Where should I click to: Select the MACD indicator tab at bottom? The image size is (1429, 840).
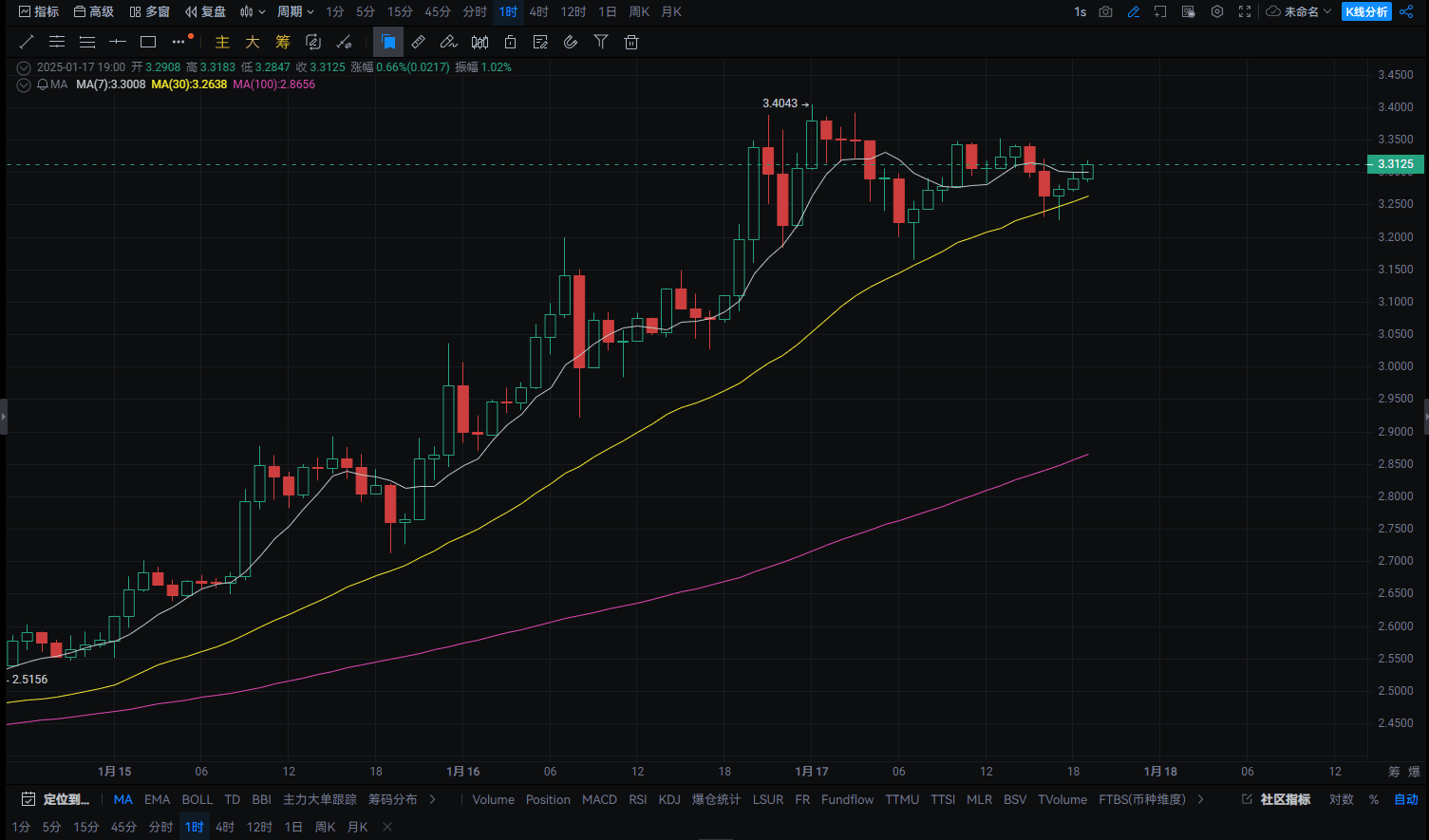click(599, 799)
